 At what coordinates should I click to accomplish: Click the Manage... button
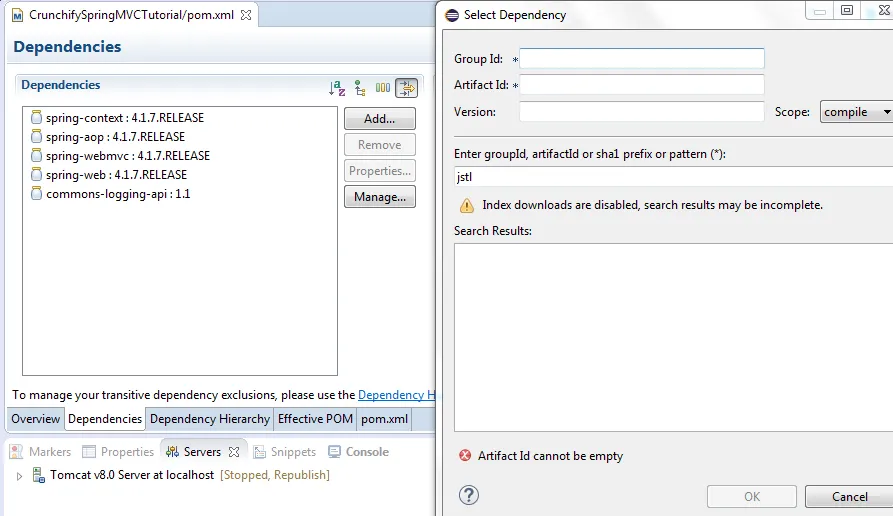(379, 197)
